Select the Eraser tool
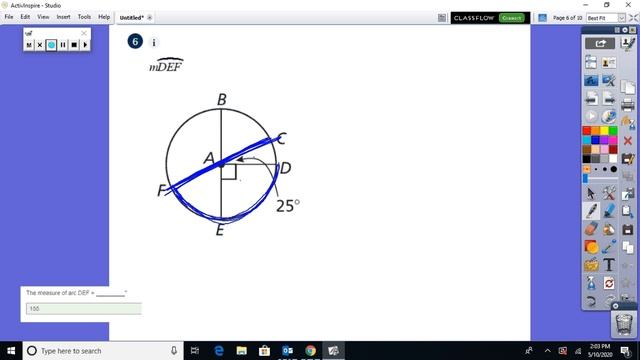Image resolution: width=640 pixels, height=360 pixels. pos(591,229)
